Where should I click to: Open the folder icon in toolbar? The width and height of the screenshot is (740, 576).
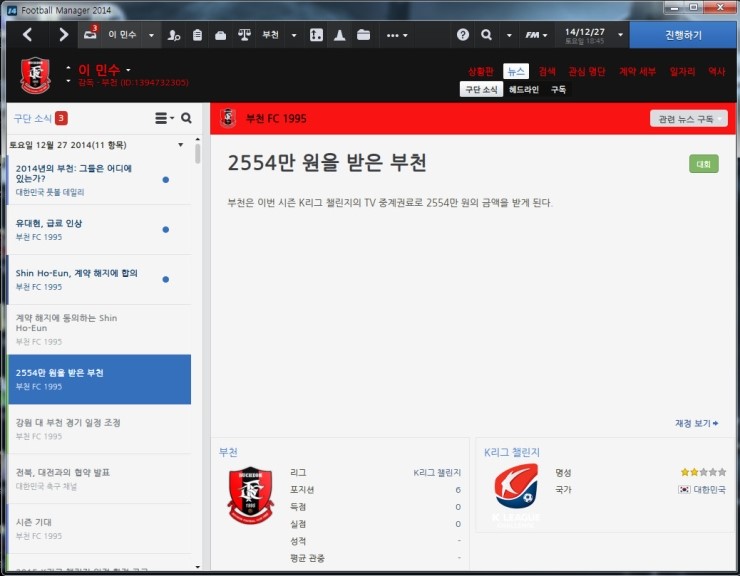(x=363, y=35)
